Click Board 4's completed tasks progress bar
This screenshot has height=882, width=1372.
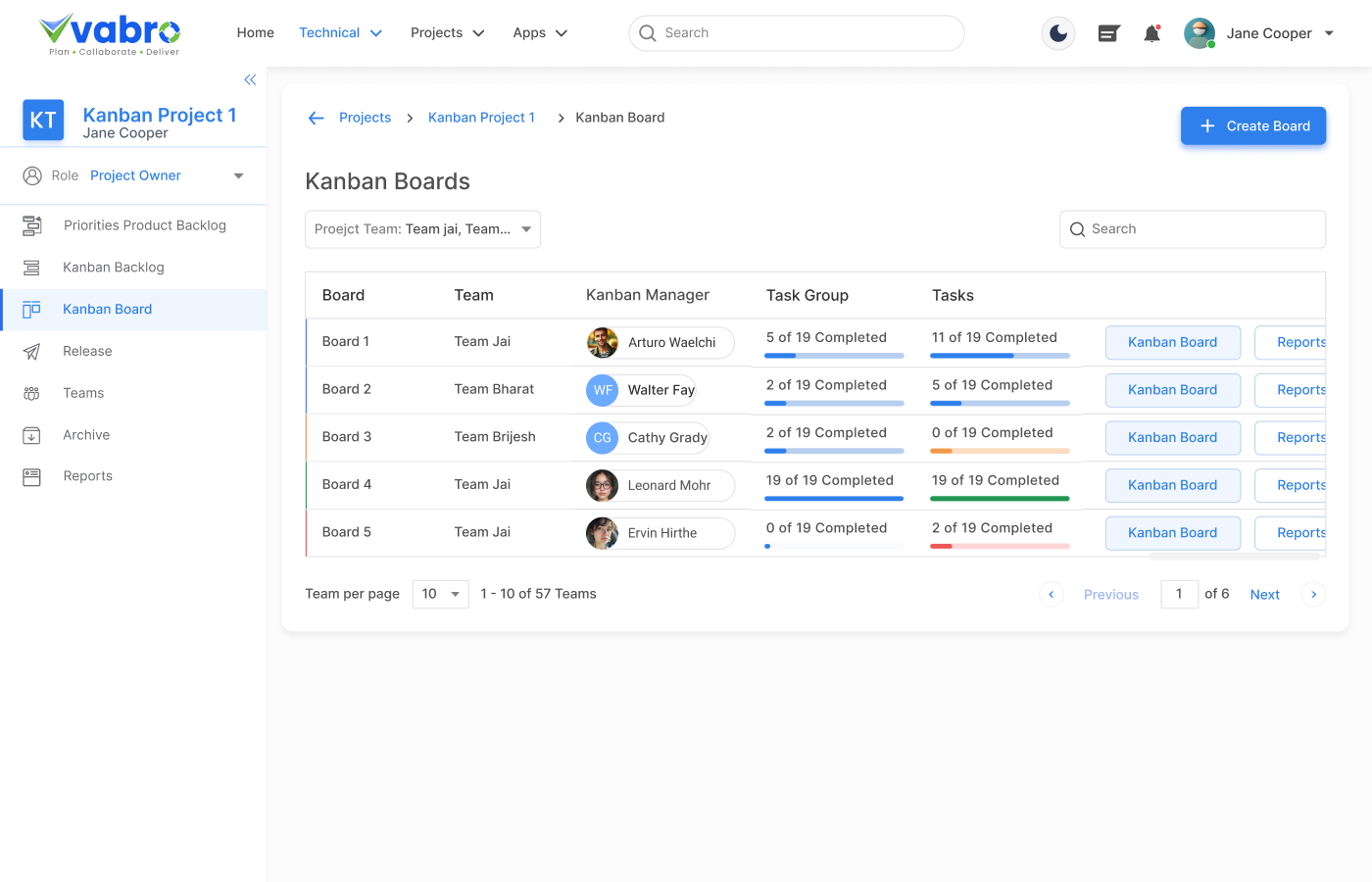tap(999, 499)
